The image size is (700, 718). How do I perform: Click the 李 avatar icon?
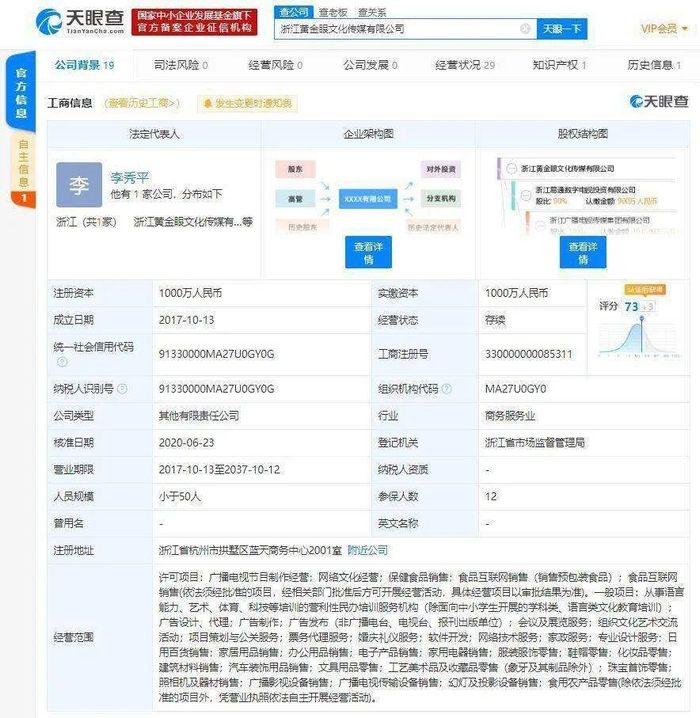pyautogui.click(x=79, y=185)
